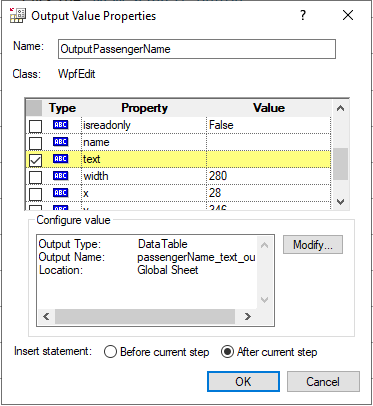Image resolution: width=373 pixels, height=406 pixels.
Task: Check the width property checkbox
Action: coord(35,177)
